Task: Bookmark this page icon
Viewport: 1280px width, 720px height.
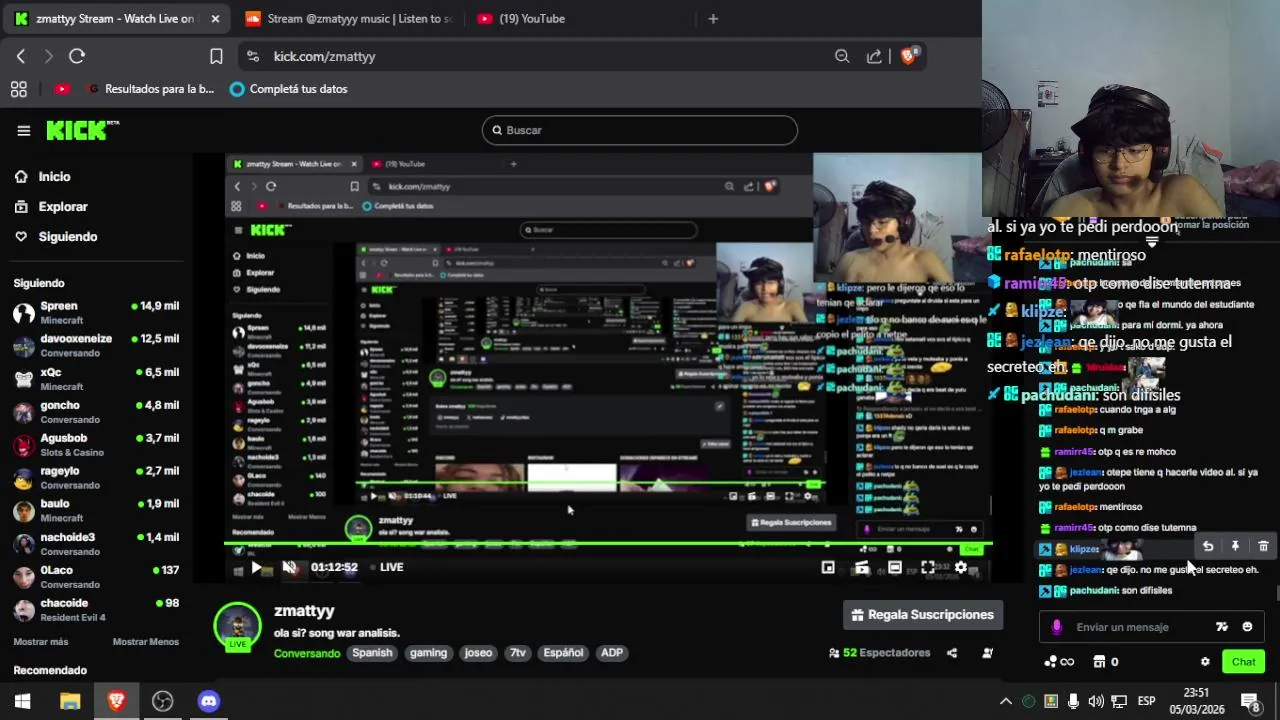Action: tap(216, 56)
